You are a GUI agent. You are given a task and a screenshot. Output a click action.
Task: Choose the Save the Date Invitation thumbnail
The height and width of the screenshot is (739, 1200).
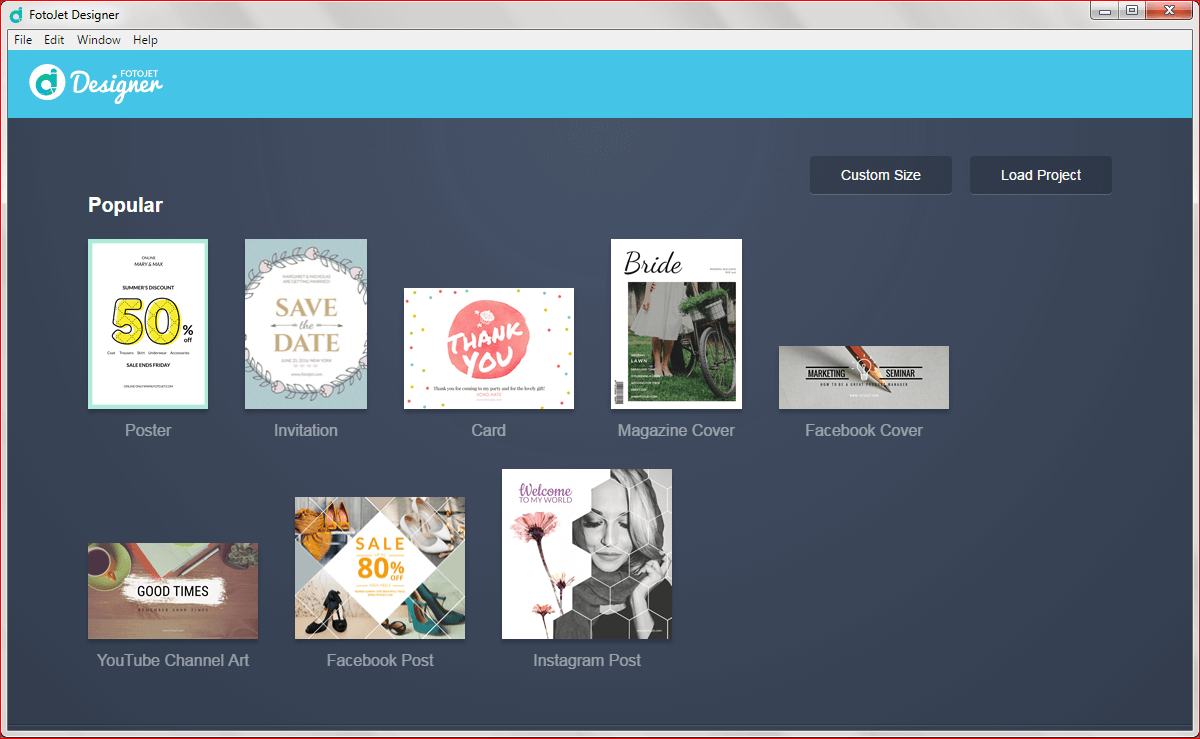pyautogui.click(x=306, y=324)
